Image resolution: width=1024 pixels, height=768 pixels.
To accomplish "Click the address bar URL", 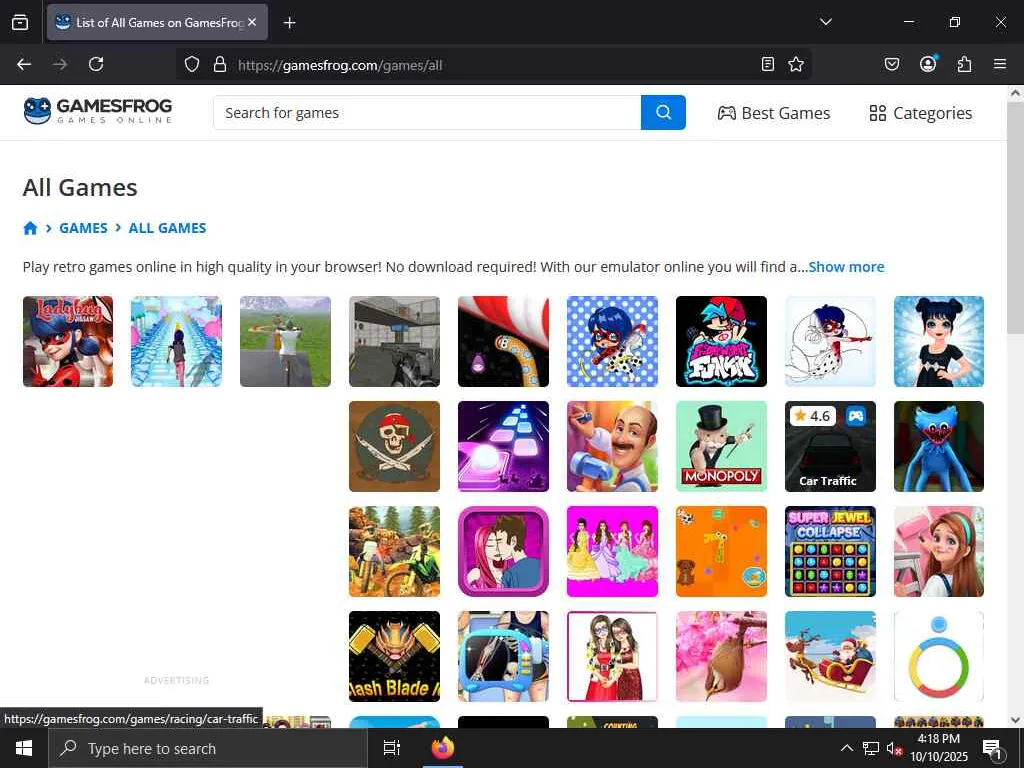I will tap(340, 65).
